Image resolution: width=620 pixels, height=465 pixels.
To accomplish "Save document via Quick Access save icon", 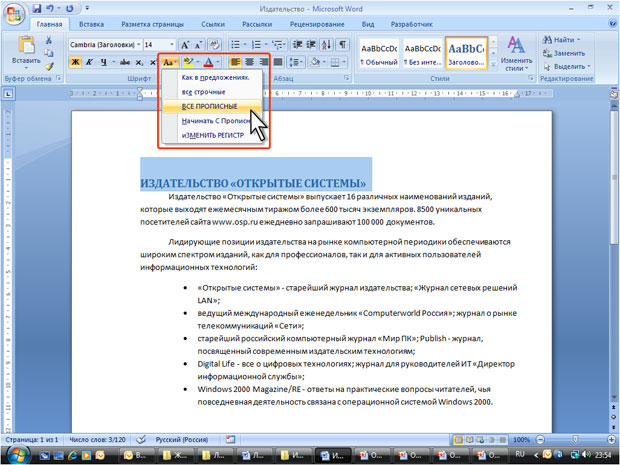I will [37, 8].
